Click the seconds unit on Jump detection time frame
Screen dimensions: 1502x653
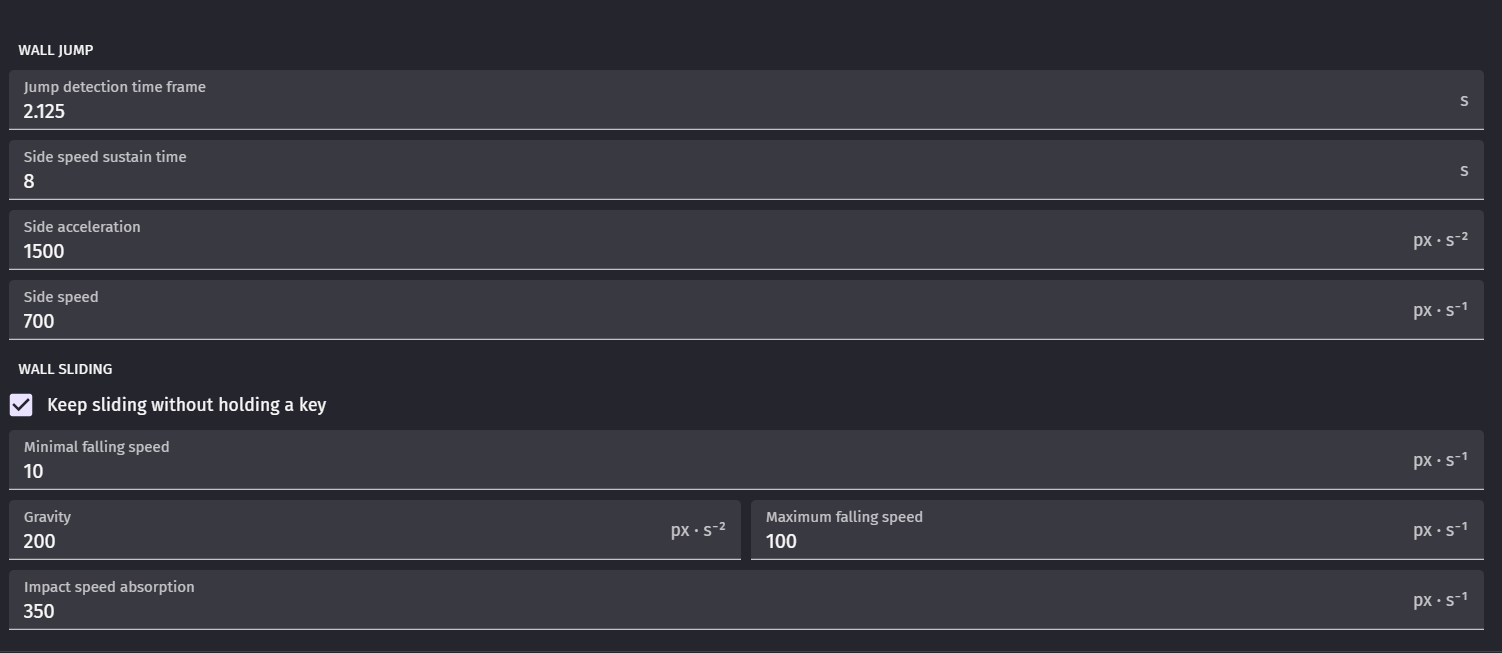point(1464,100)
